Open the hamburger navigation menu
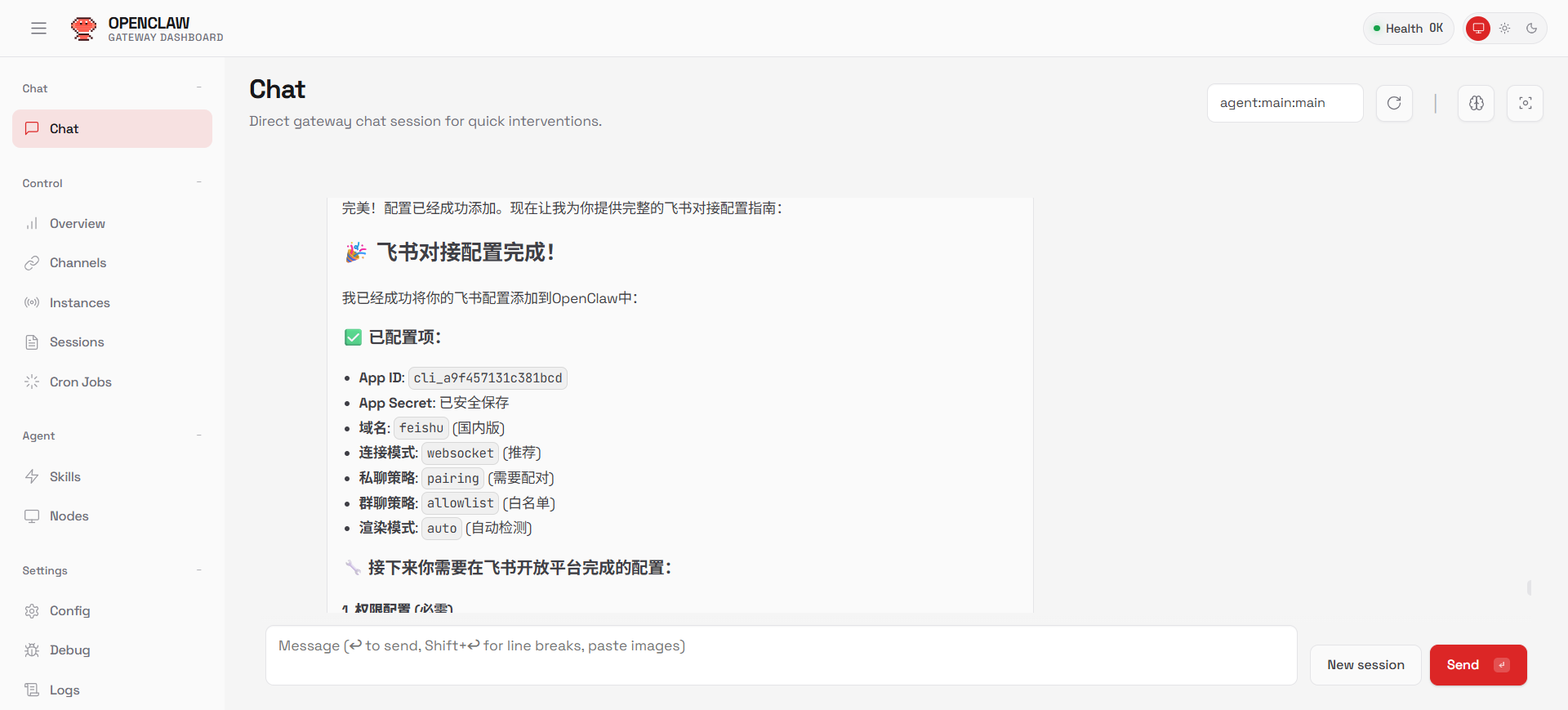 pyautogui.click(x=38, y=29)
